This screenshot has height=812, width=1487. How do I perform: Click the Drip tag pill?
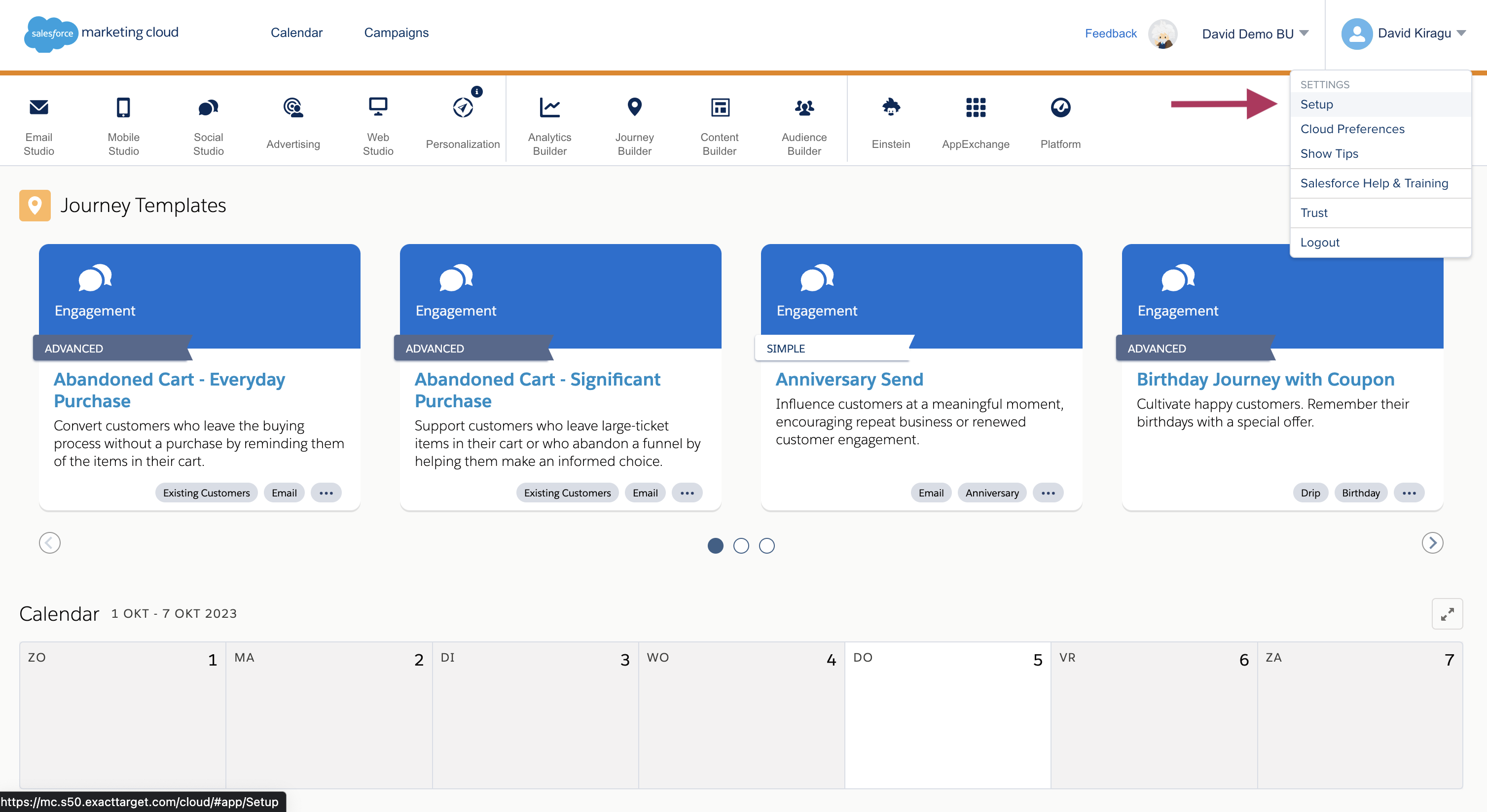1310,493
